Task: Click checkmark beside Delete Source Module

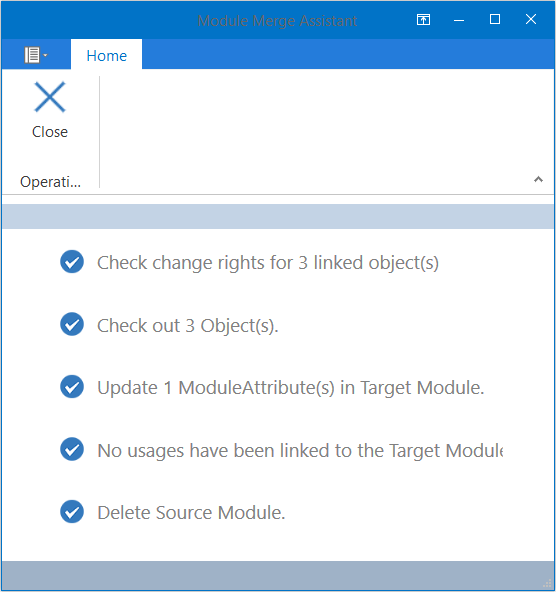Action: point(72,512)
